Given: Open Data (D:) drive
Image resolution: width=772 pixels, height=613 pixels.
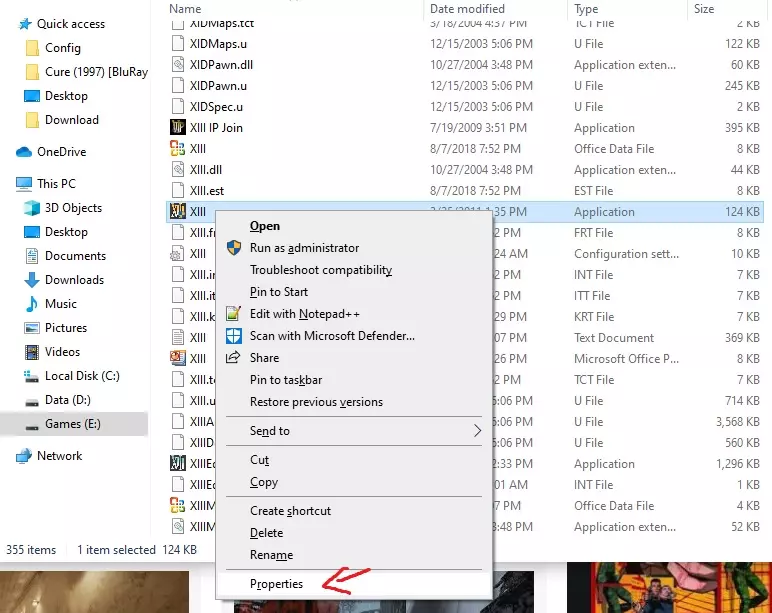Looking at the screenshot, I should click(67, 400).
